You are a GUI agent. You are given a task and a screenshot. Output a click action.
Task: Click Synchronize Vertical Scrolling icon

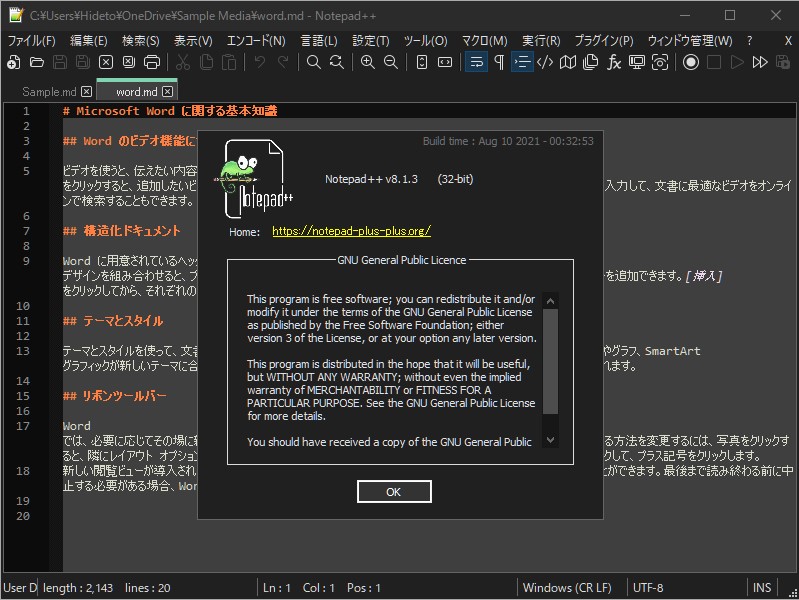coord(421,62)
